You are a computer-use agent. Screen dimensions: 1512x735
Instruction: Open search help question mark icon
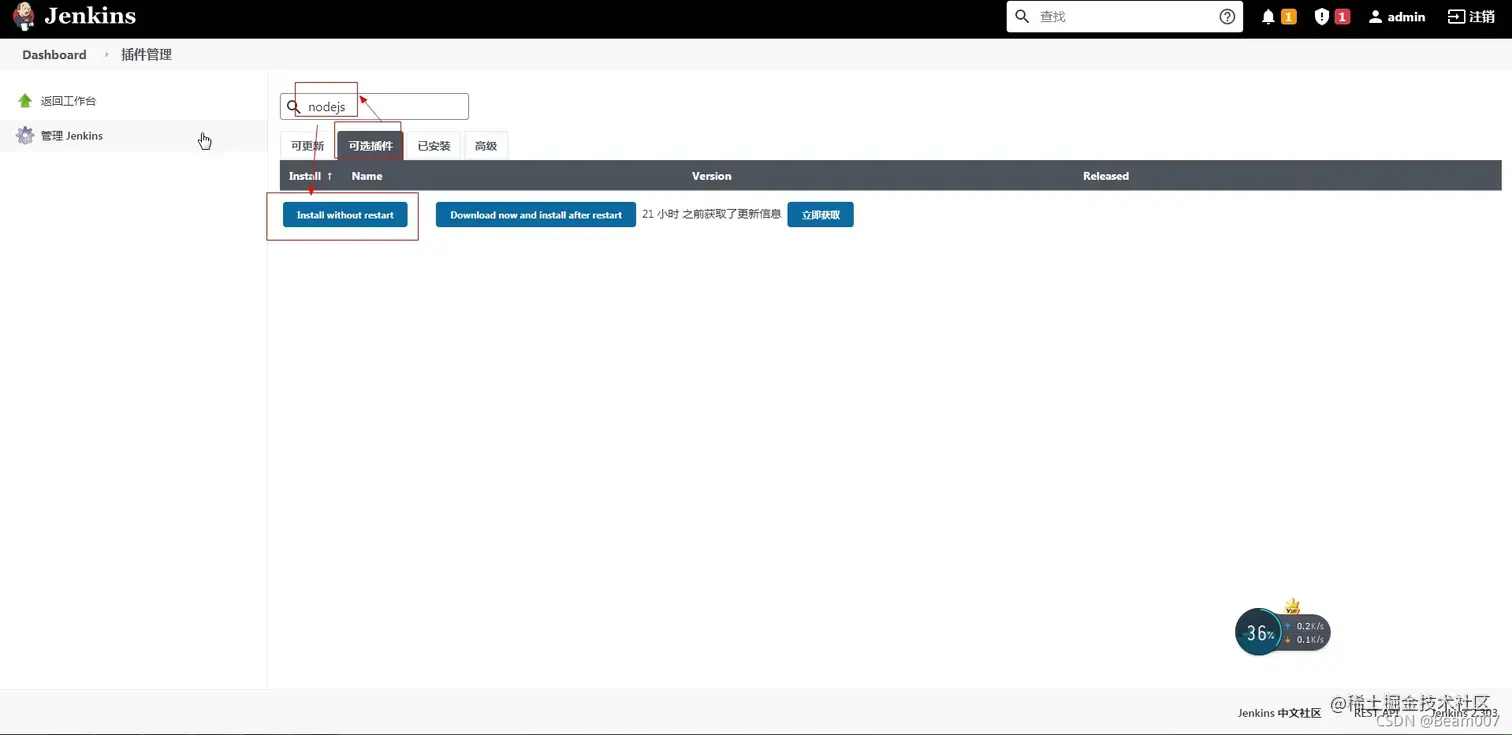(x=1227, y=17)
